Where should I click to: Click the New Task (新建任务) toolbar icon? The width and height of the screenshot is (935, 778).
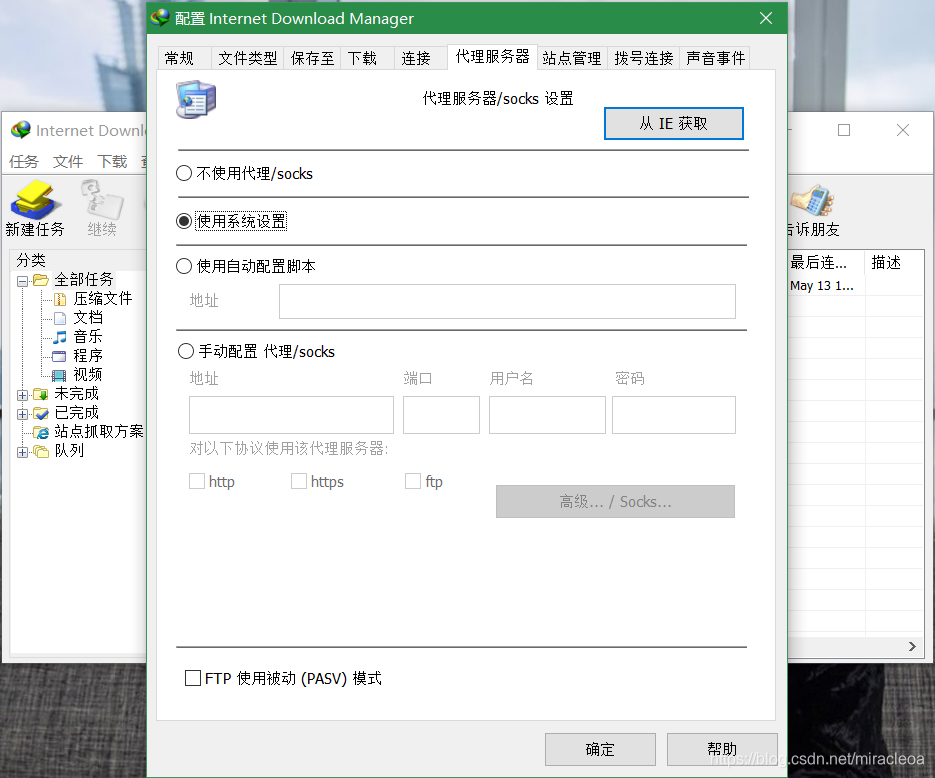point(35,200)
